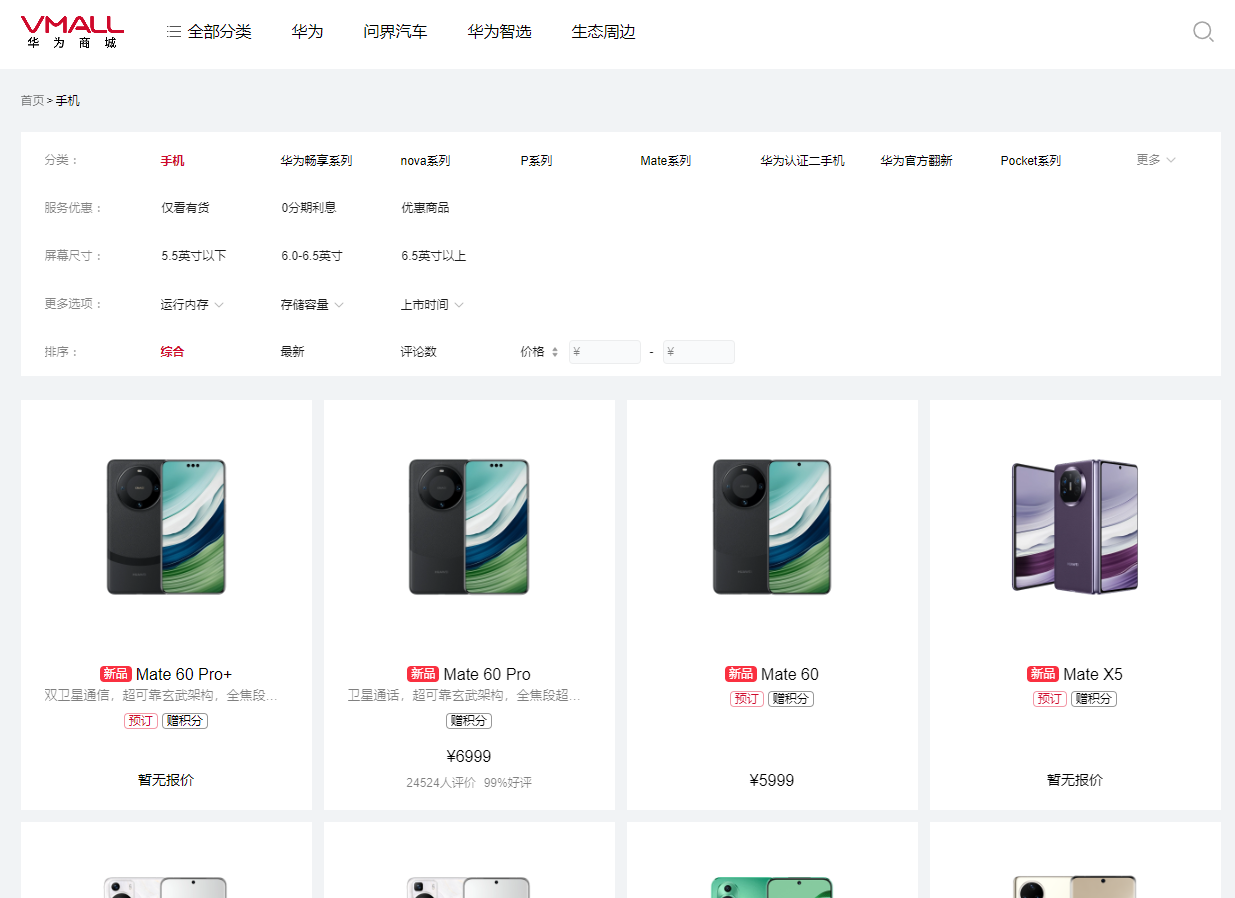Click 预订 tag under Mate X5
1235x898 pixels.
point(1050,699)
